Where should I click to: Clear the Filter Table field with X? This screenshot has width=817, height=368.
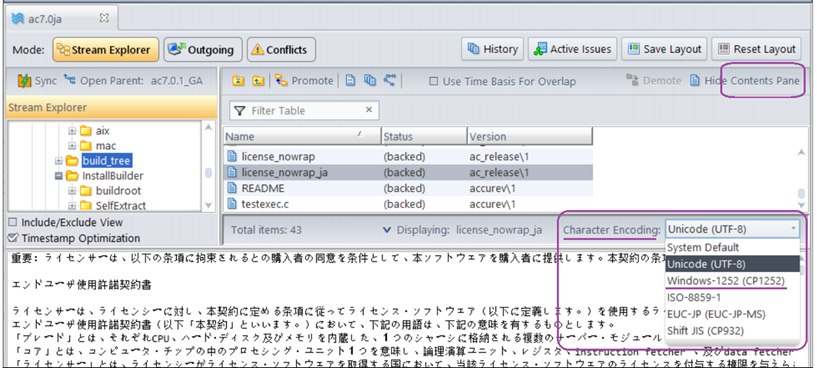(369, 110)
